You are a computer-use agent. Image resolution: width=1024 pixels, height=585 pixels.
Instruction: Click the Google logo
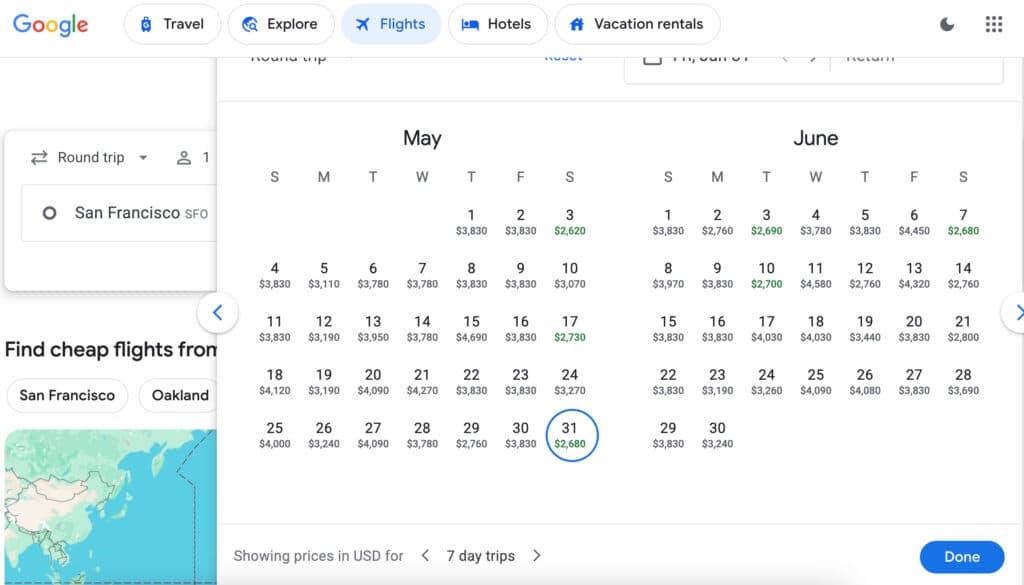[50, 25]
